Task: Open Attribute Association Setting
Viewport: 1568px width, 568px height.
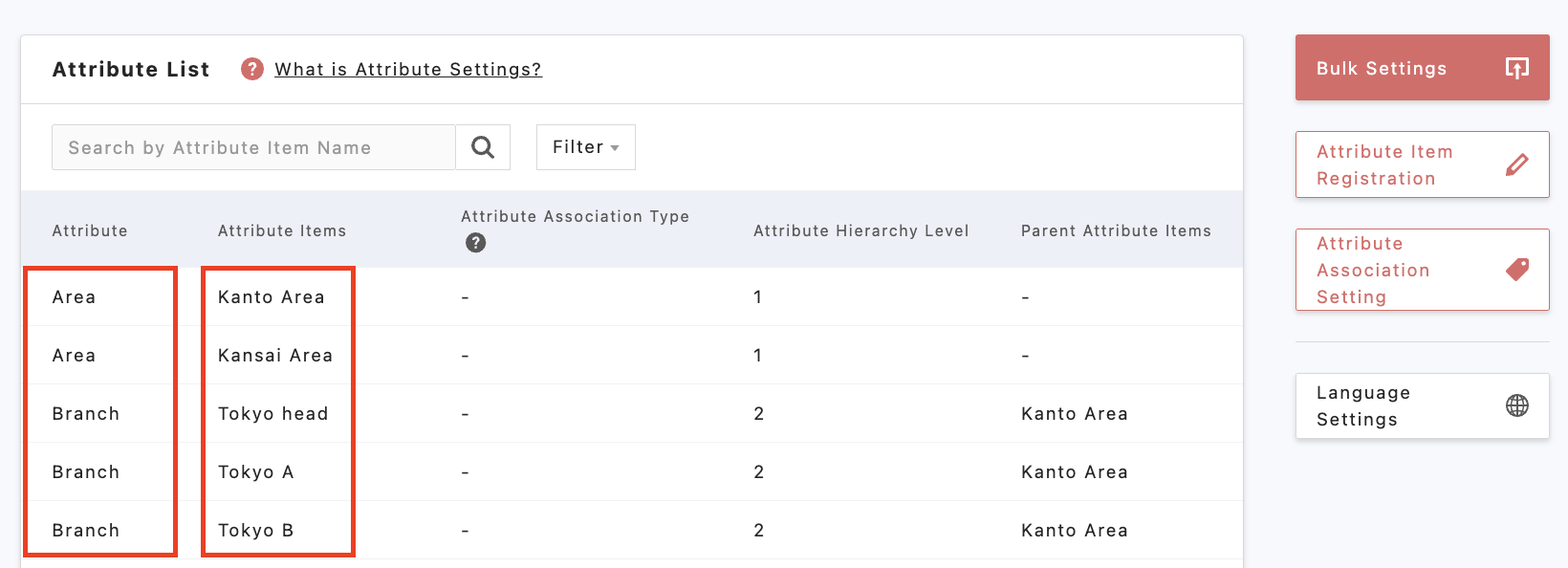Action: (x=1373, y=270)
